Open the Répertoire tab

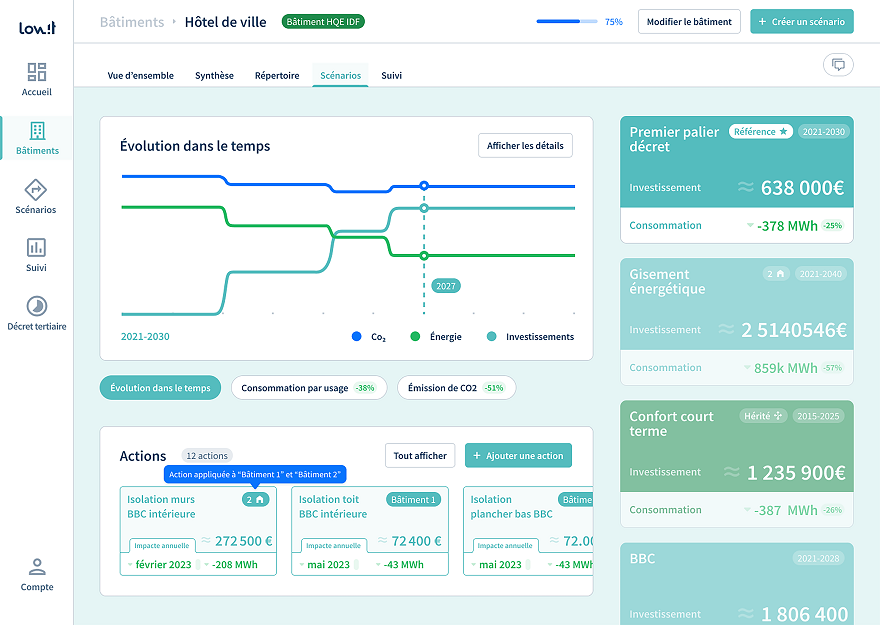(x=277, y=76)
